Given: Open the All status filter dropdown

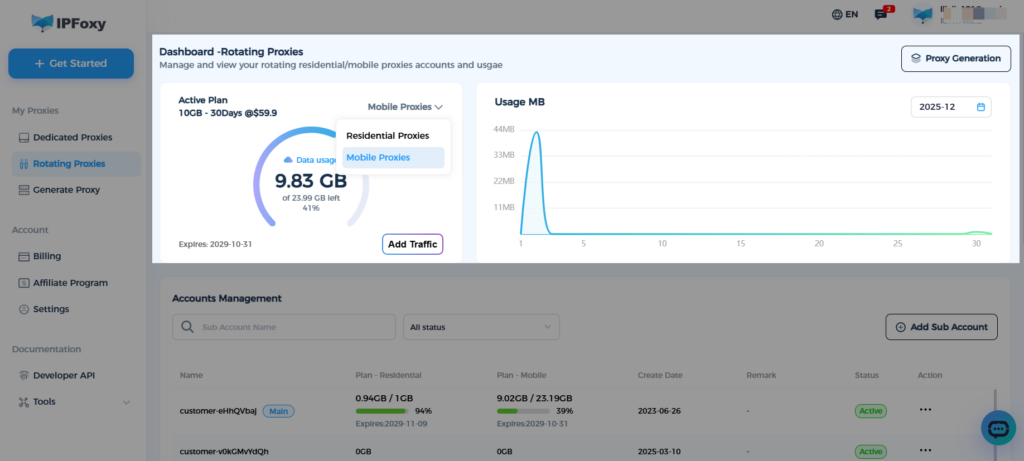Looking at the screenshot, I should click(x=481, y=327).
